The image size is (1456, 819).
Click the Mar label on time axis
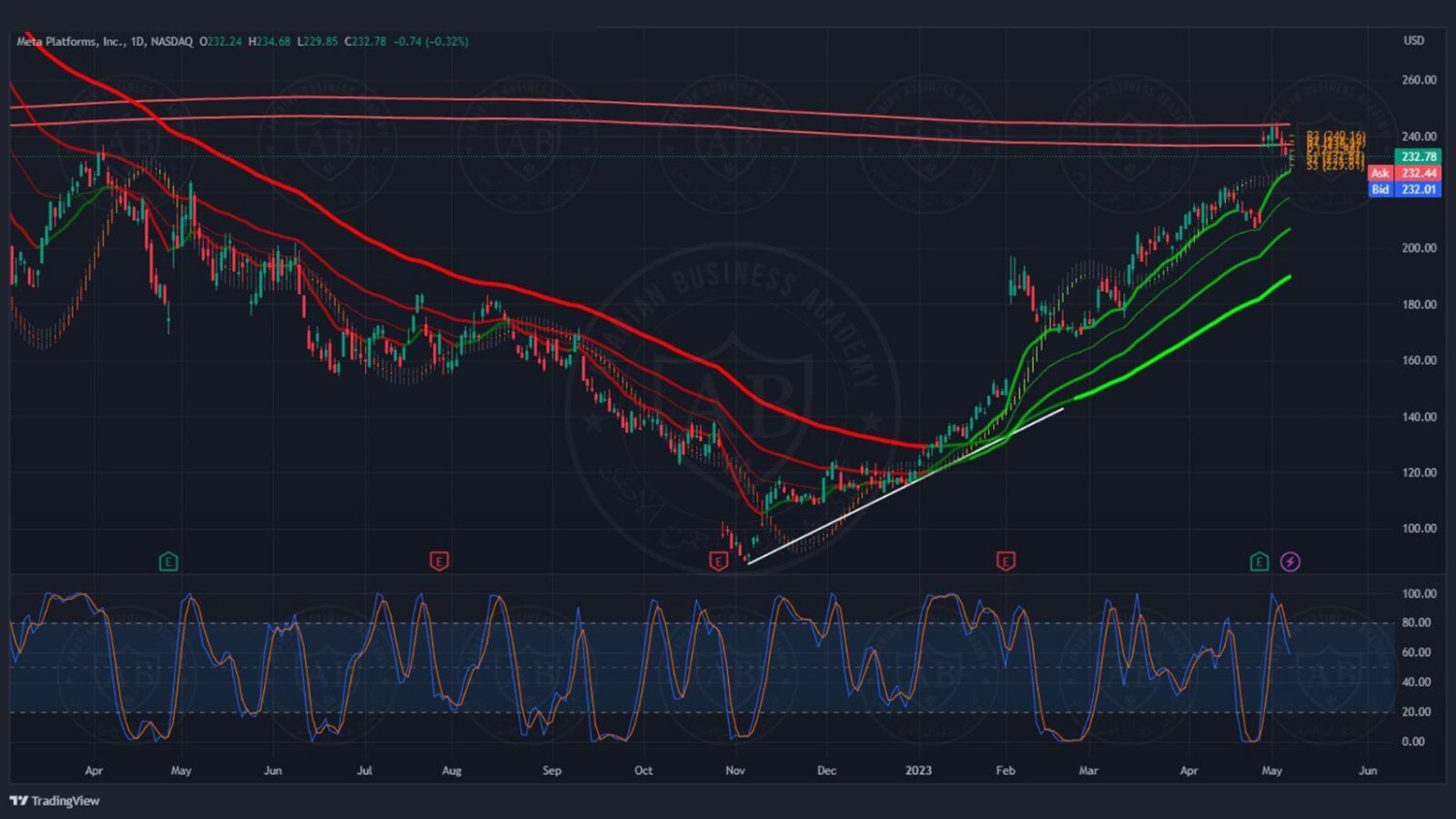(1089, 770)
